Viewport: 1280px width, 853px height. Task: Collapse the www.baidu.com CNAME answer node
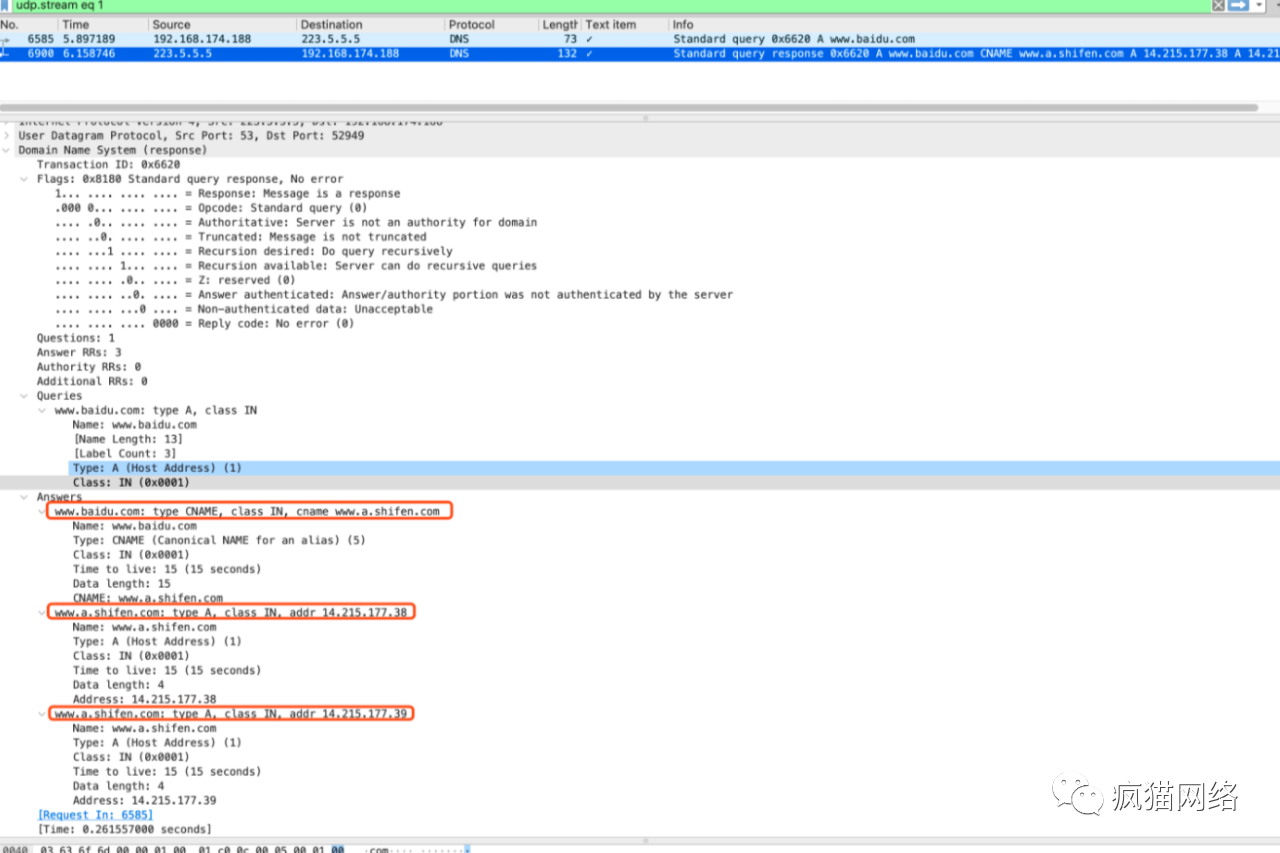tap(43, 511)
